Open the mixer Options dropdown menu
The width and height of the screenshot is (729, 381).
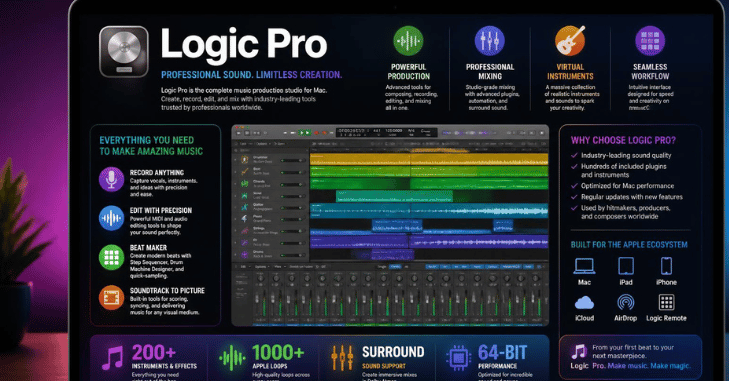(x=262, y=267)
